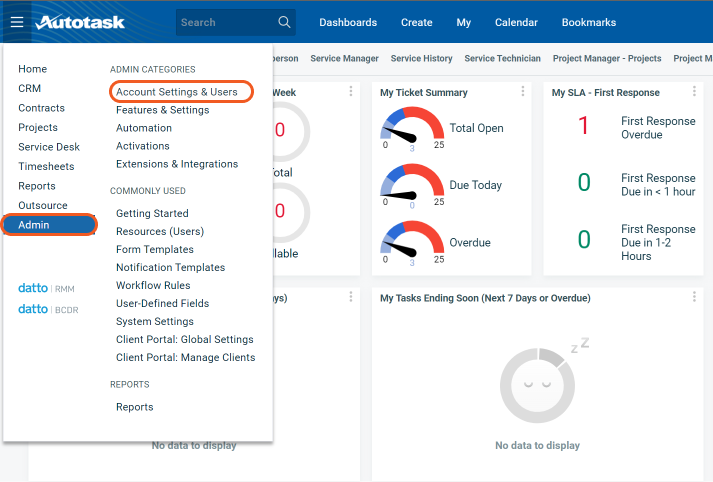The image size is (713, 482).
Task: Select Service Desk in the menu
Action: (x=49, y=147)
